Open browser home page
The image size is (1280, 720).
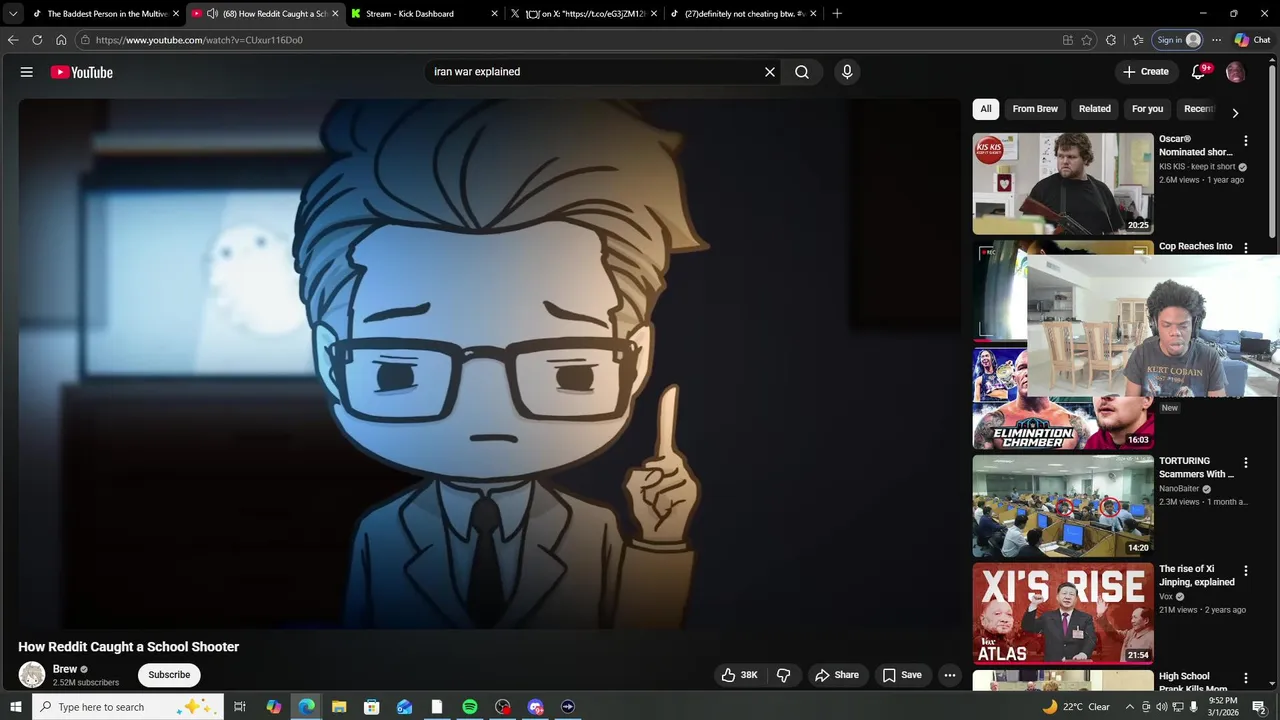(x=61, y=40)
